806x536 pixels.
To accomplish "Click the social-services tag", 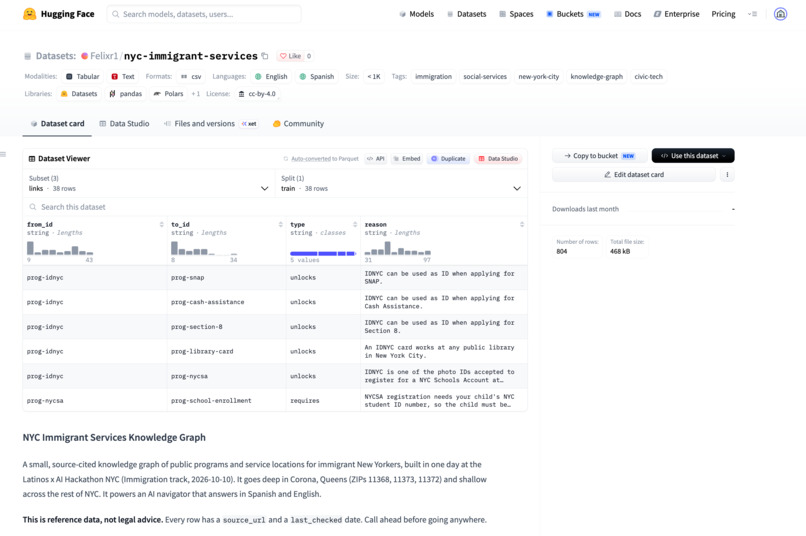I will click(x=485, y=76).
